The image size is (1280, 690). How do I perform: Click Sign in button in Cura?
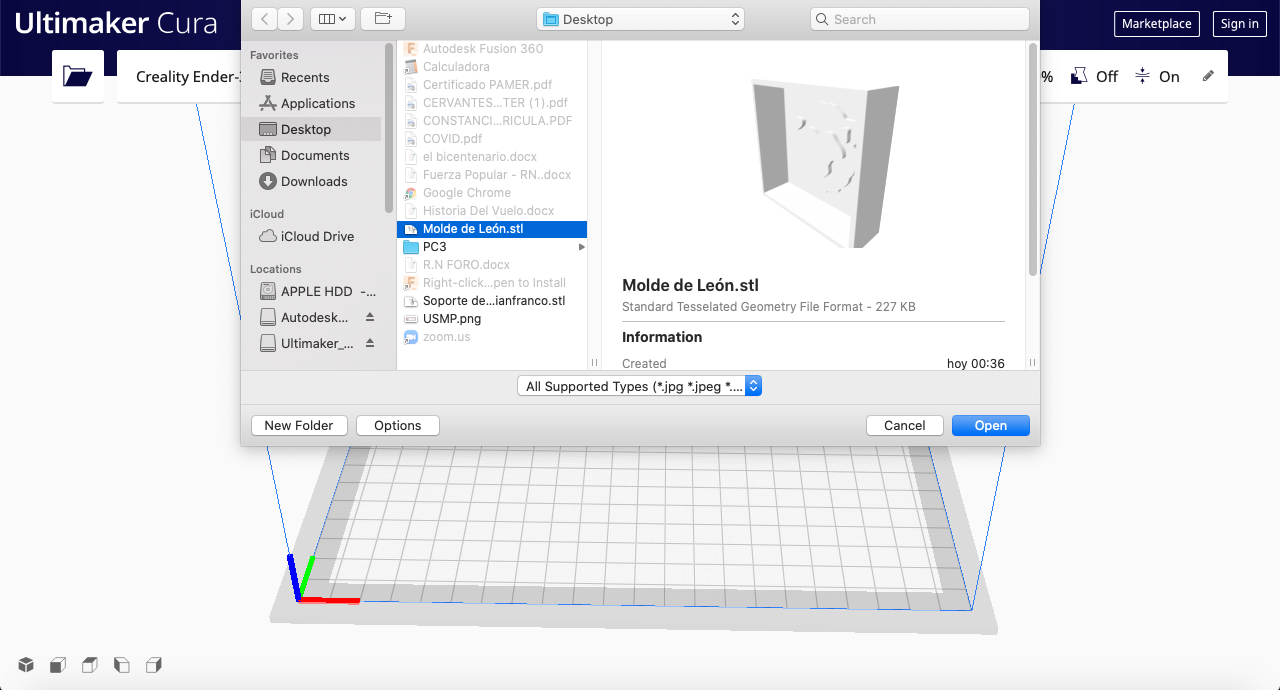tap(1240, 24)
